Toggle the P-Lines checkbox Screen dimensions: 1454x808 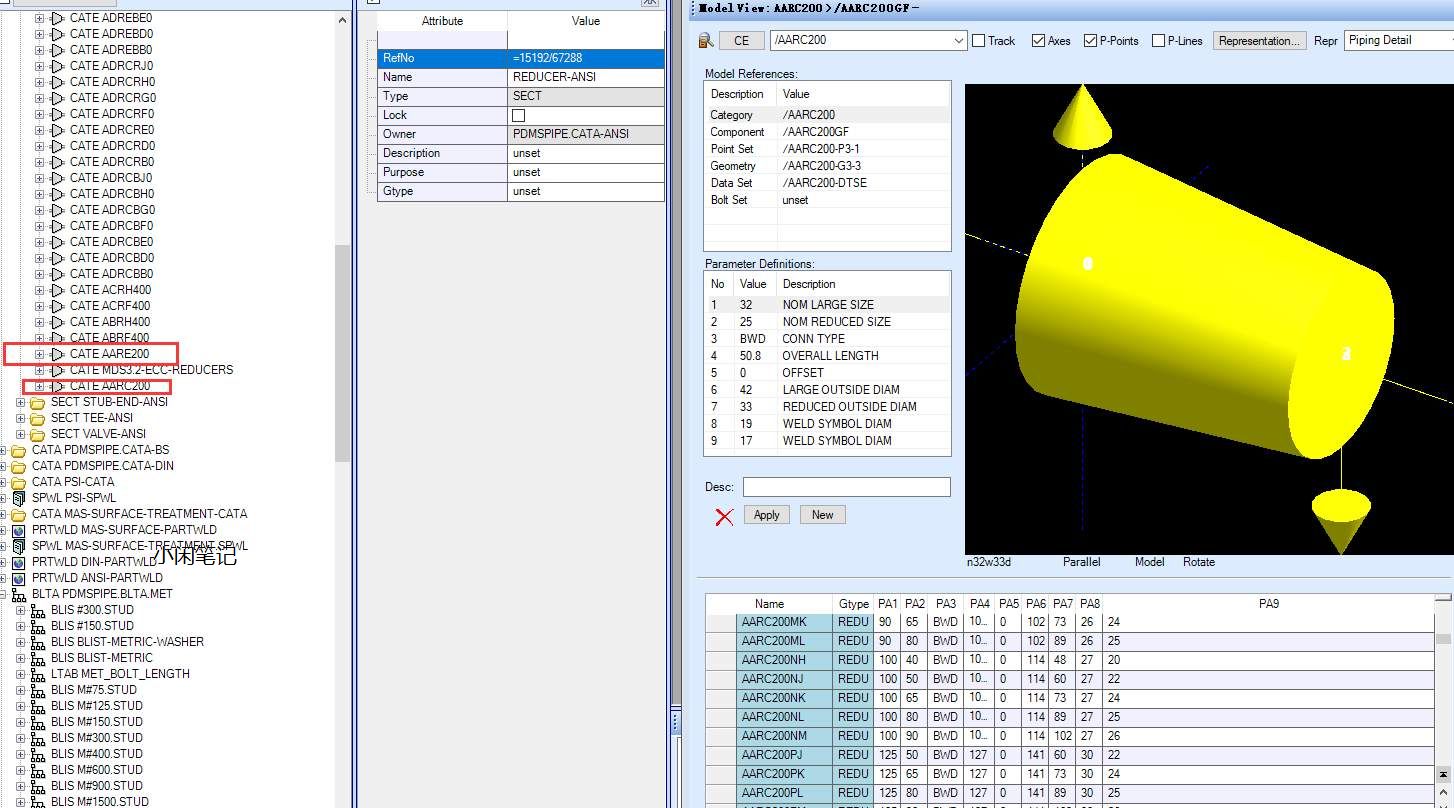(x=1158, y=41)
